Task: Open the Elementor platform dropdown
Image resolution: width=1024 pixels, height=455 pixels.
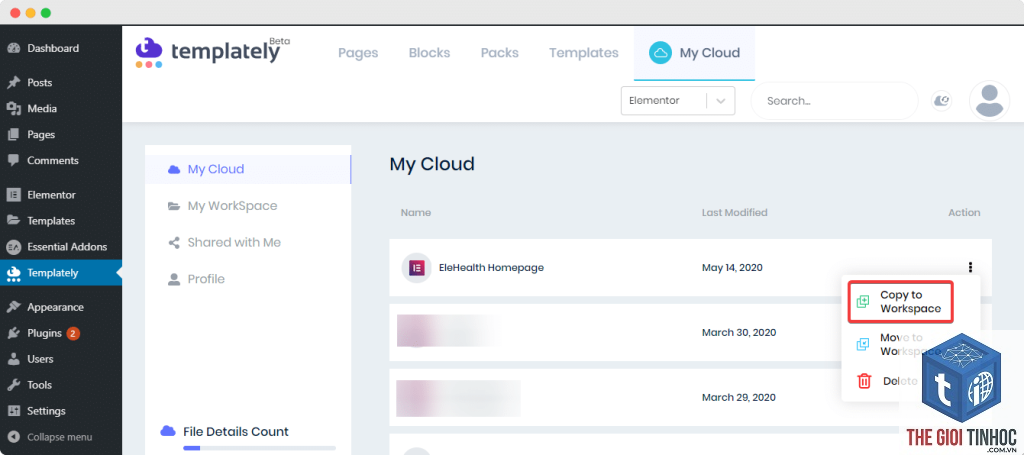Action: 678,101
